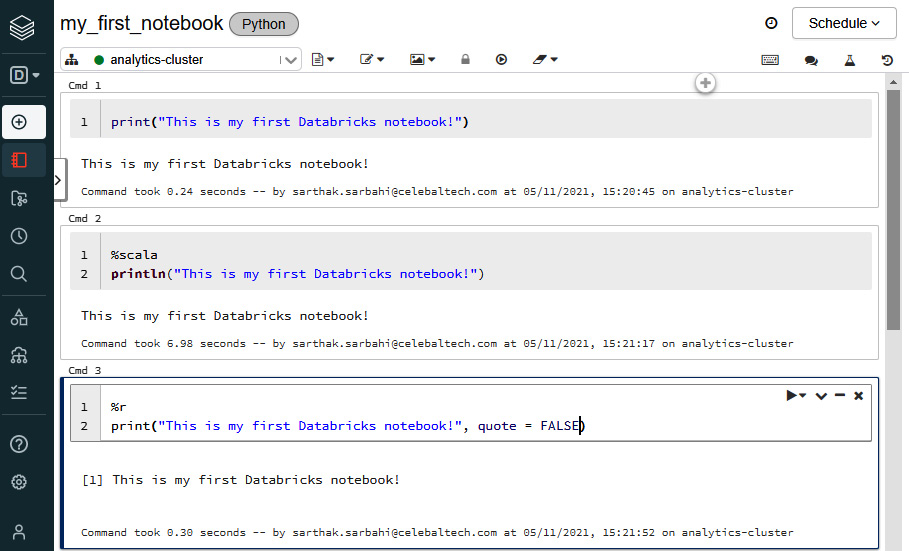
Task: Click the Cmd 1 code line with print
Action: 290,122
